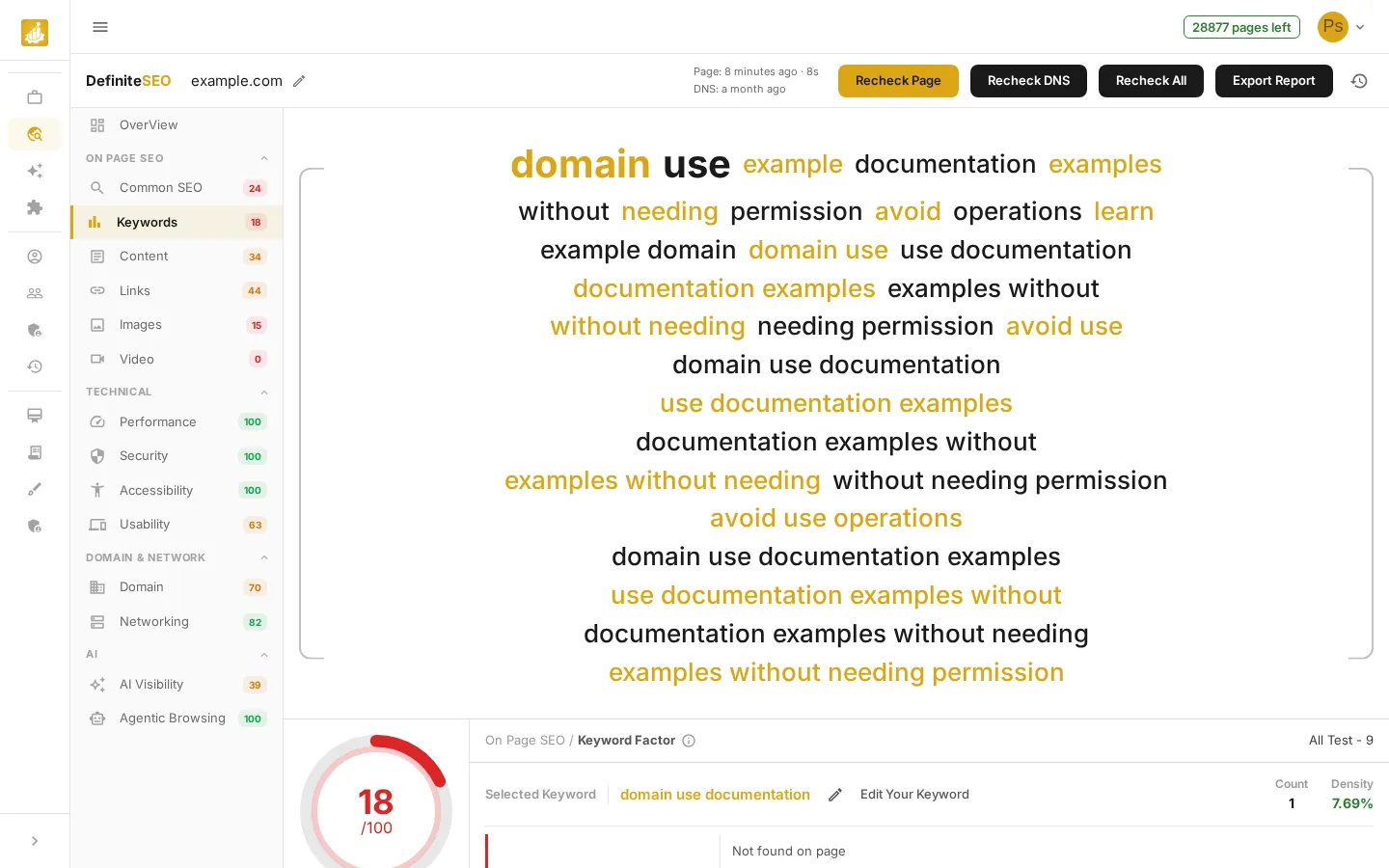Image resolution: width=1389 pixels, height=868 pixels.
Task: Click the brush customization icon in sidebar
Action: coord(35,489)
